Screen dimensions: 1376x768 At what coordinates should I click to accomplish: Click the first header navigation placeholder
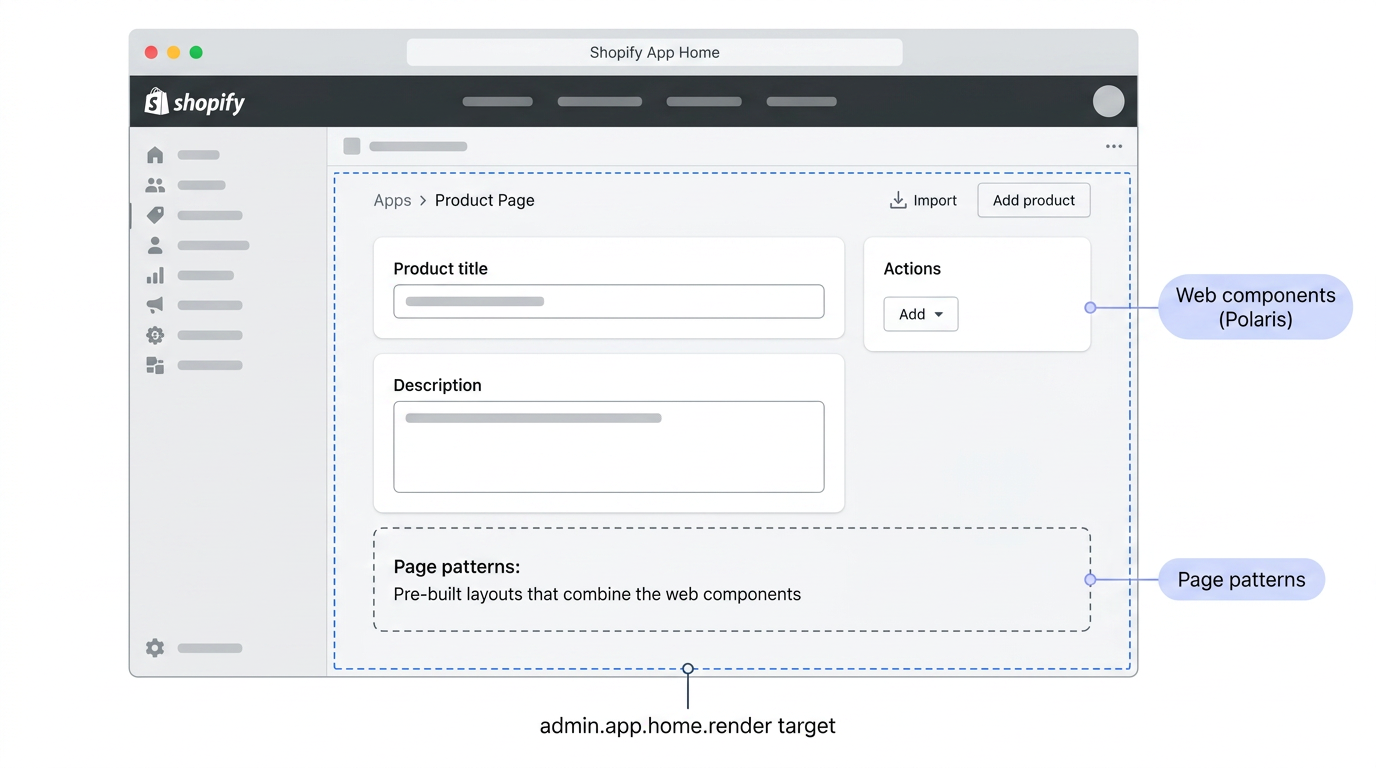pos(497,101)
